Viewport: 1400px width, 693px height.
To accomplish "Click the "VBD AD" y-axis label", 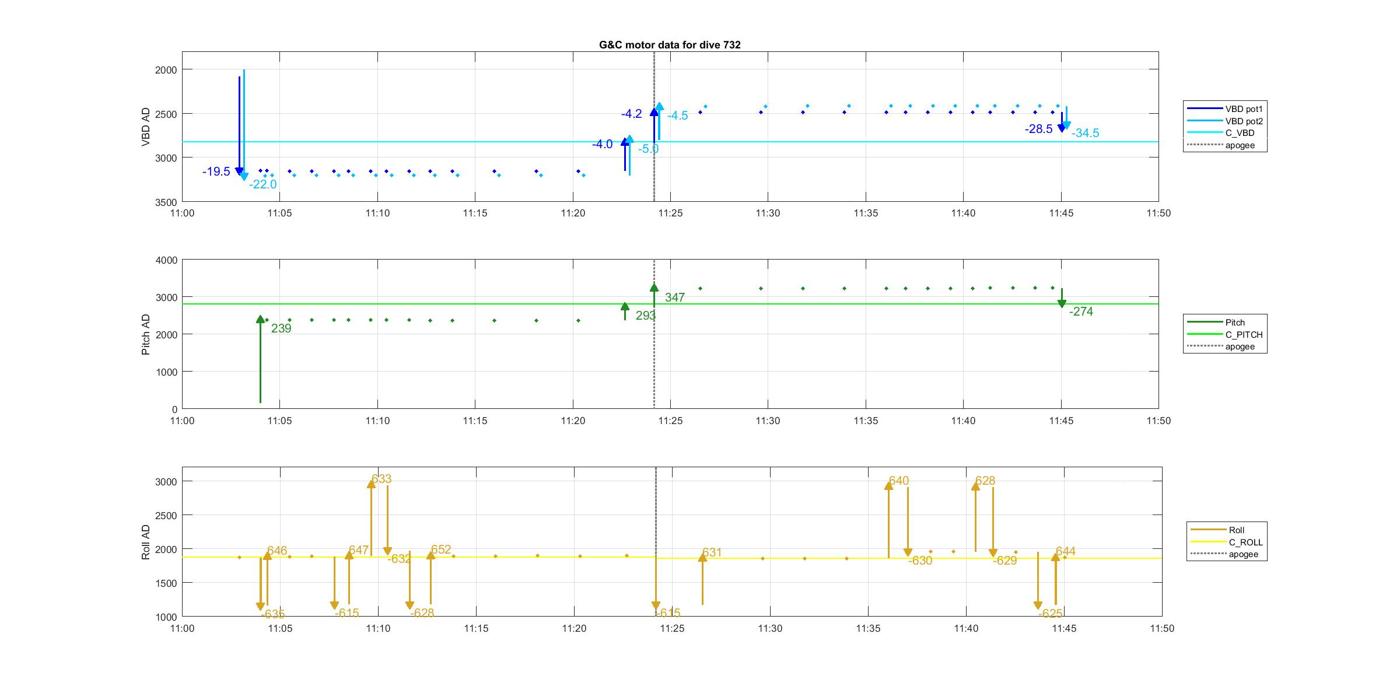I will click(146, 128).
